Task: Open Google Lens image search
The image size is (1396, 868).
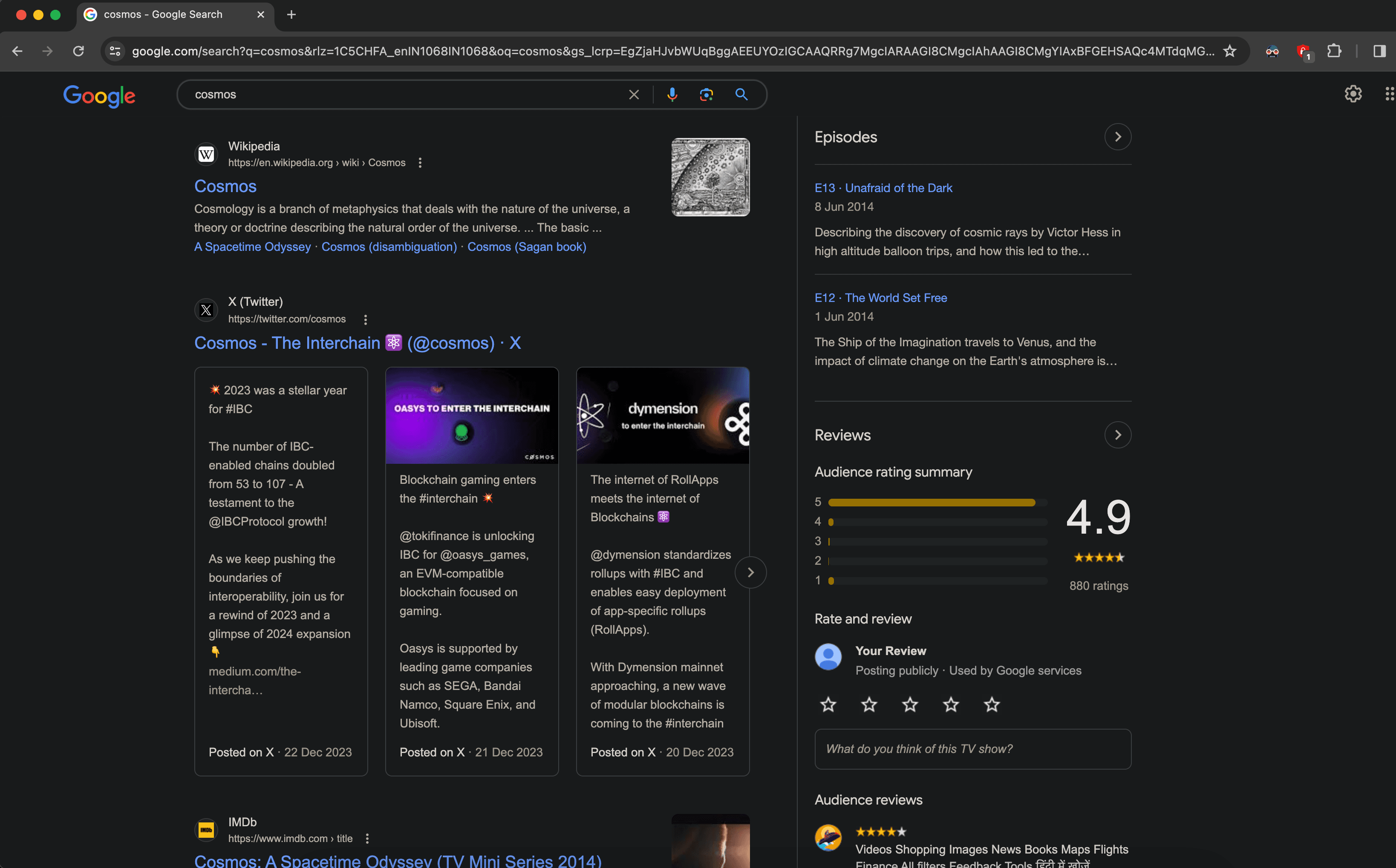Action: 706,94
